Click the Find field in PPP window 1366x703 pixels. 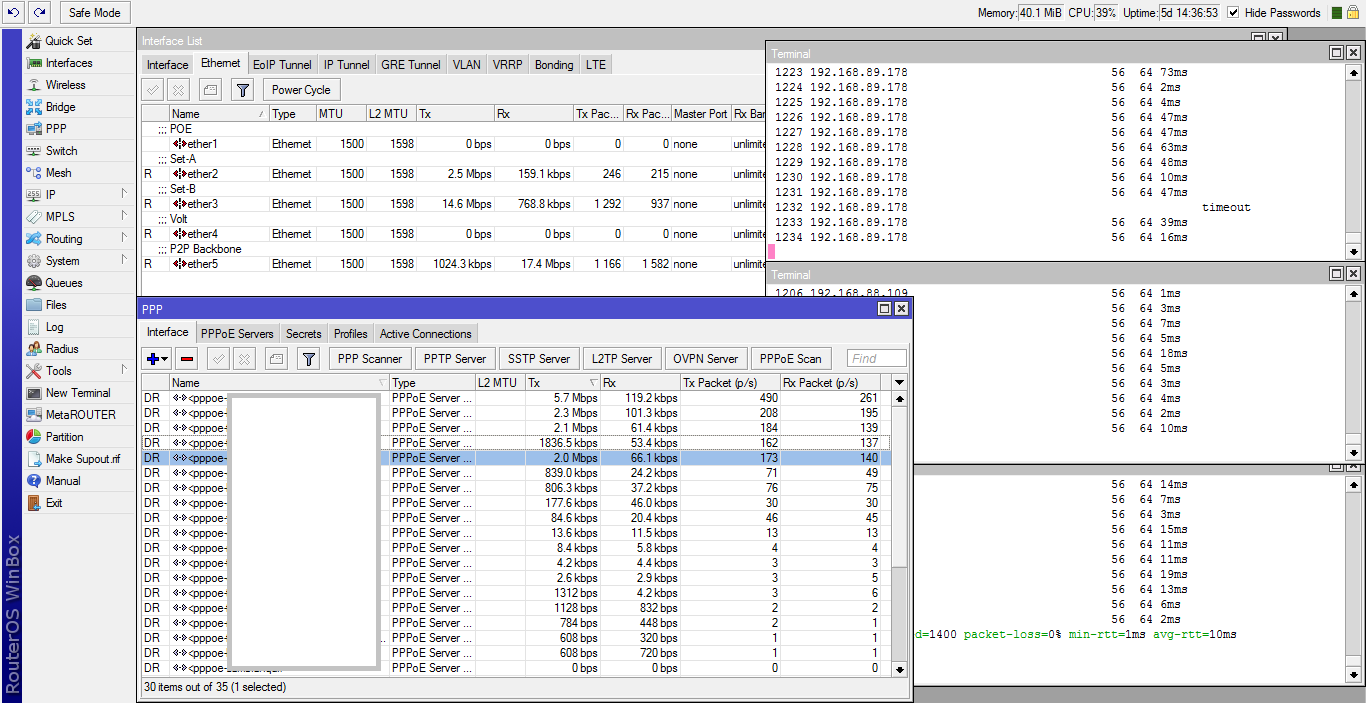coord(876,359)
